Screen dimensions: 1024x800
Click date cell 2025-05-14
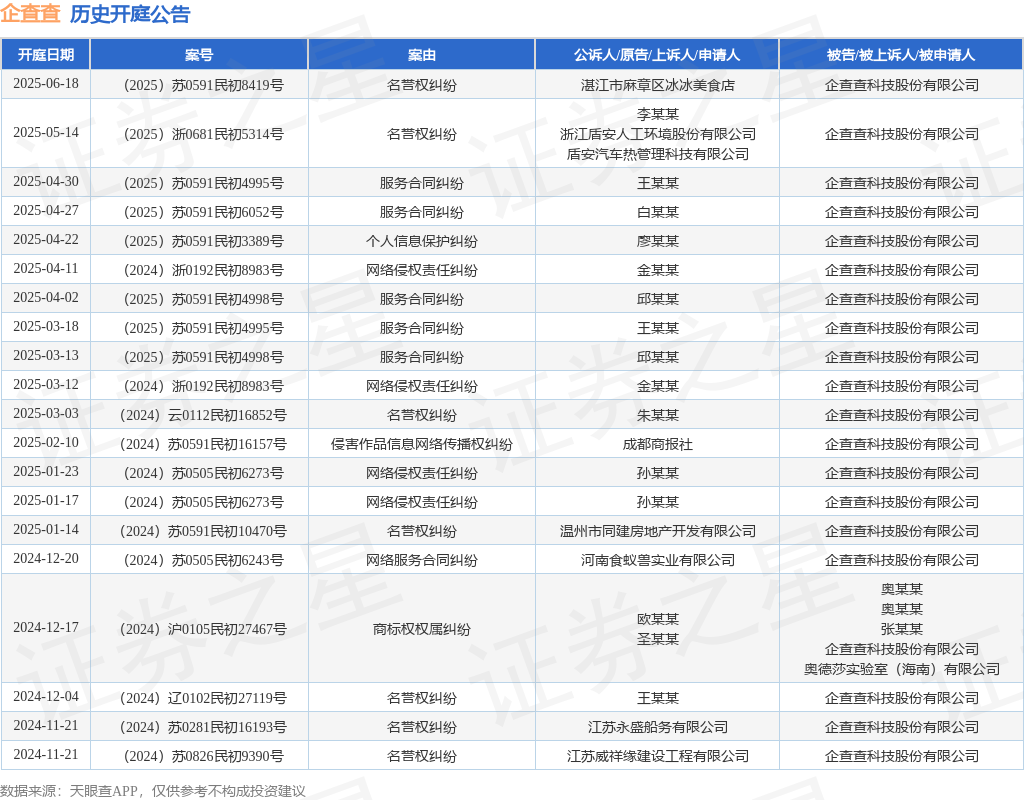[x=46, y=133]
